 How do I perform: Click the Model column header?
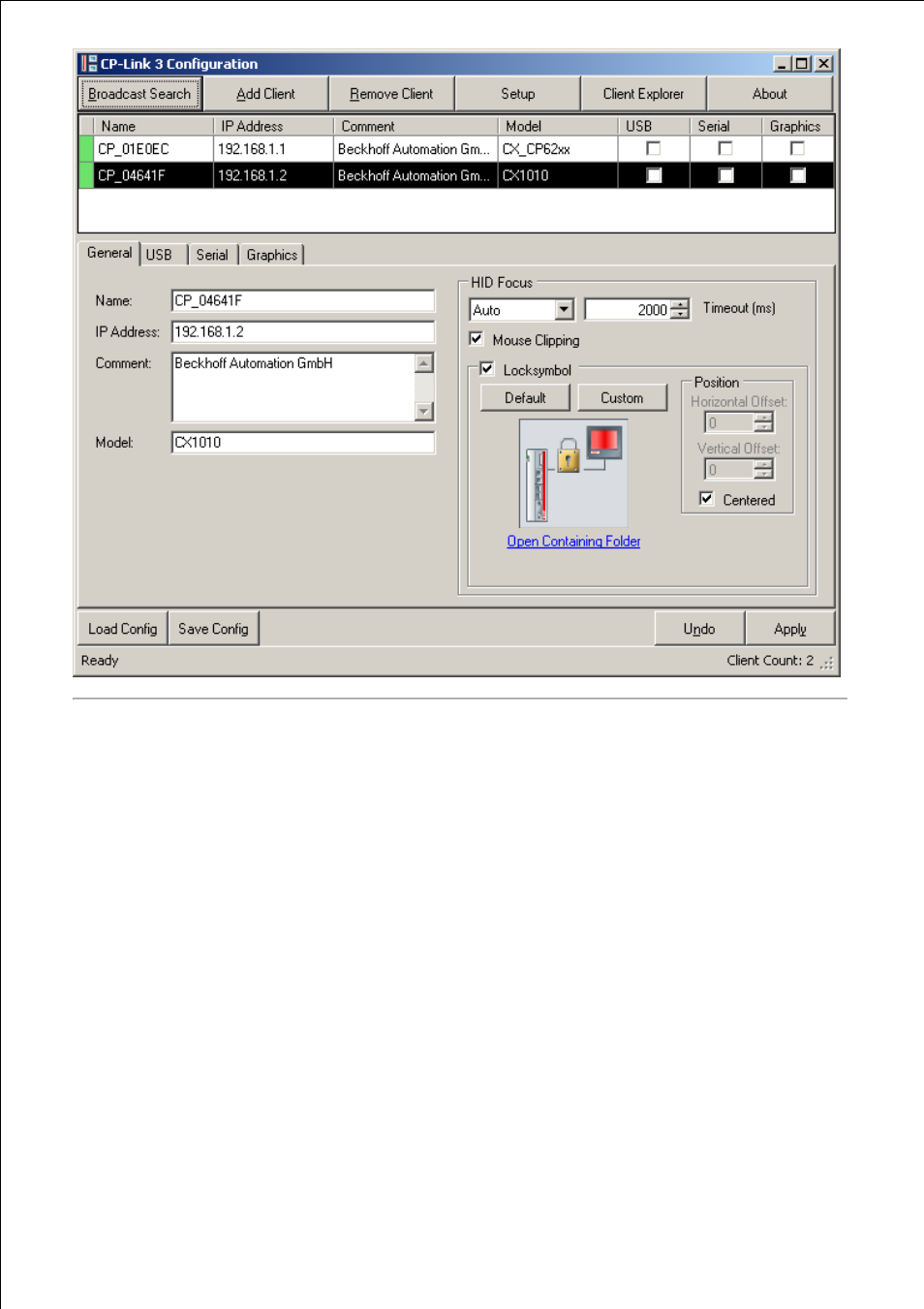click(558, 126)
